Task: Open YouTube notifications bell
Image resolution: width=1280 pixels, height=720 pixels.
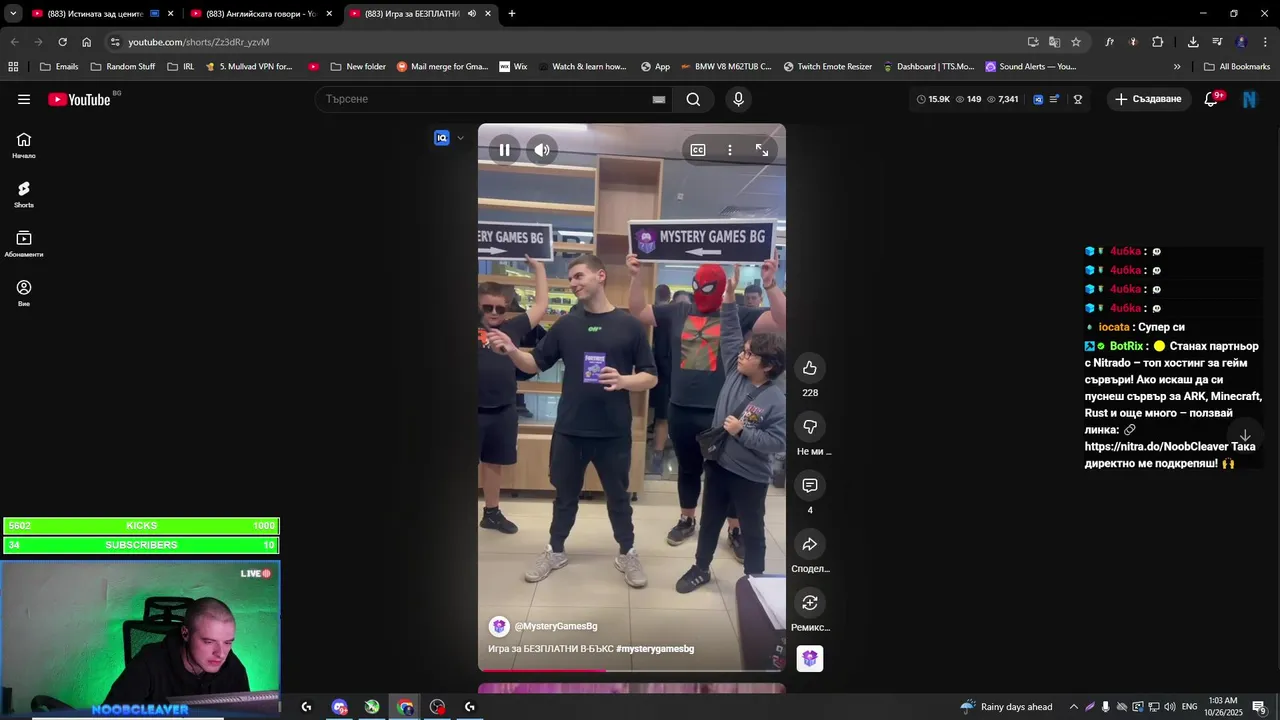Action: [1211, 99]
